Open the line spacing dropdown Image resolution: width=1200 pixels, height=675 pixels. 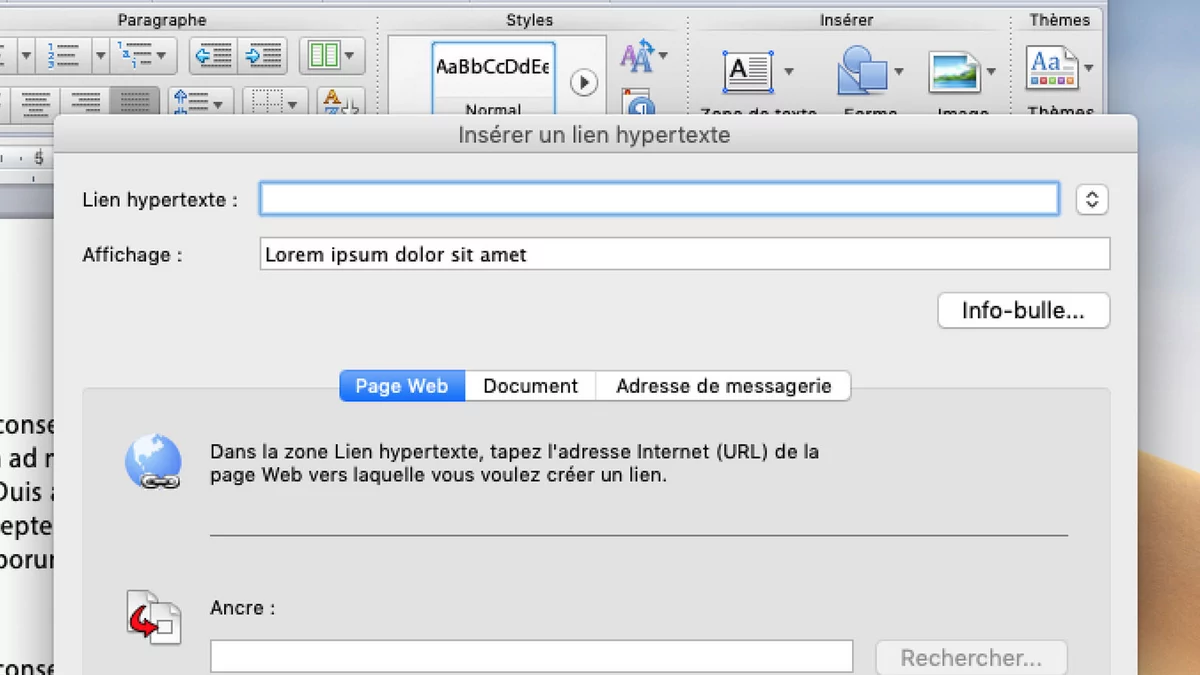(202, 103)
